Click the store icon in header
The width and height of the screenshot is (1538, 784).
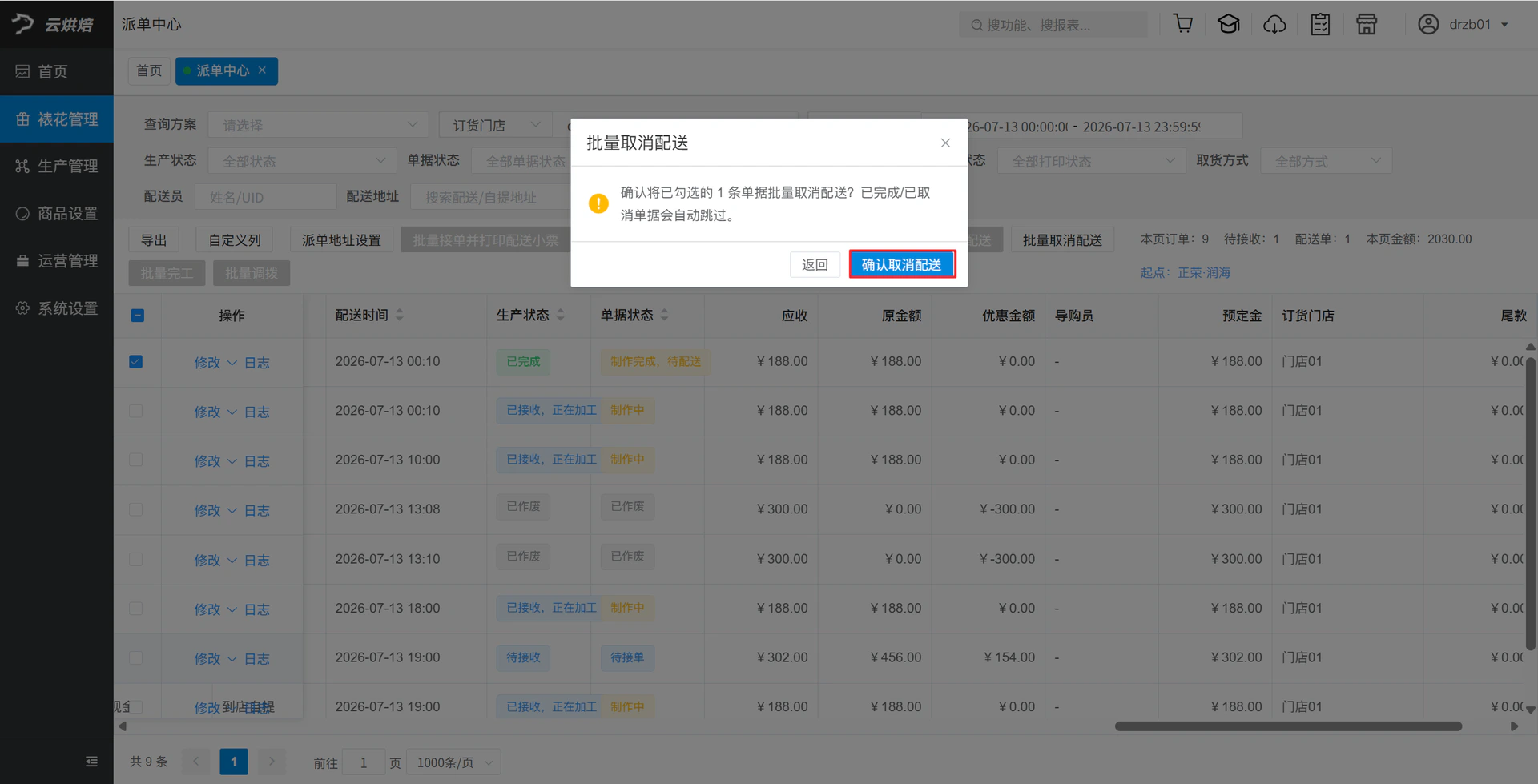(x=1367, y=24)
